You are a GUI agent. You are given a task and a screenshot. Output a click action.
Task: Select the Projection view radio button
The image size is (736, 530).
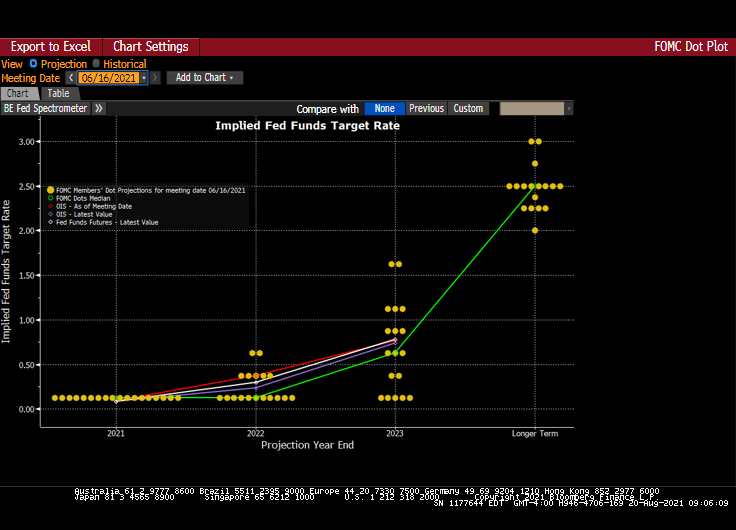[33, 64]
